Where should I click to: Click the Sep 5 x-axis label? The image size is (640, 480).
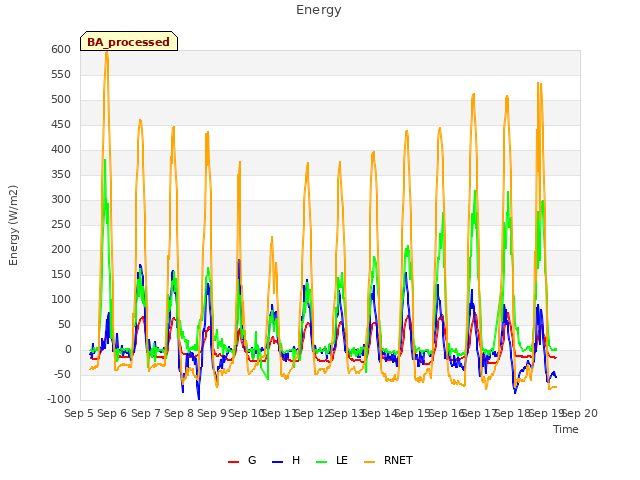coord(79,413)
